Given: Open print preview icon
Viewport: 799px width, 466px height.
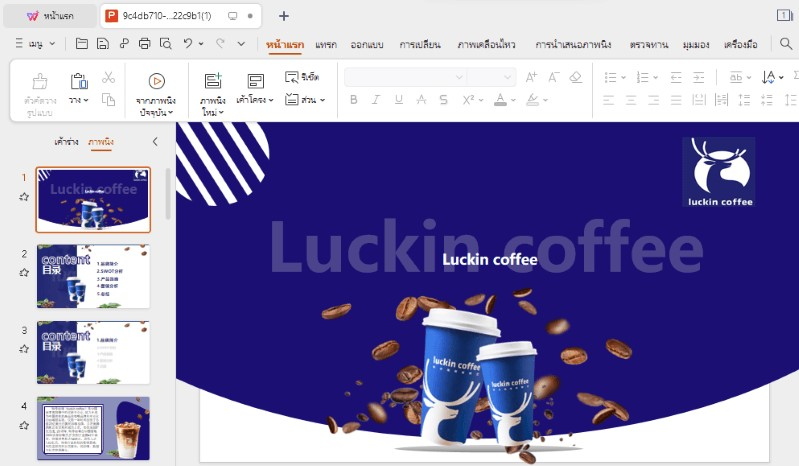Looking at the screenshot, I should tap(166, 44).
